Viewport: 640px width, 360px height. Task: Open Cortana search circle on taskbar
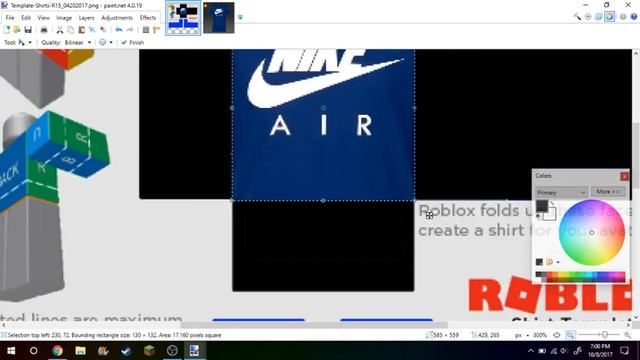tap(33, 351)
